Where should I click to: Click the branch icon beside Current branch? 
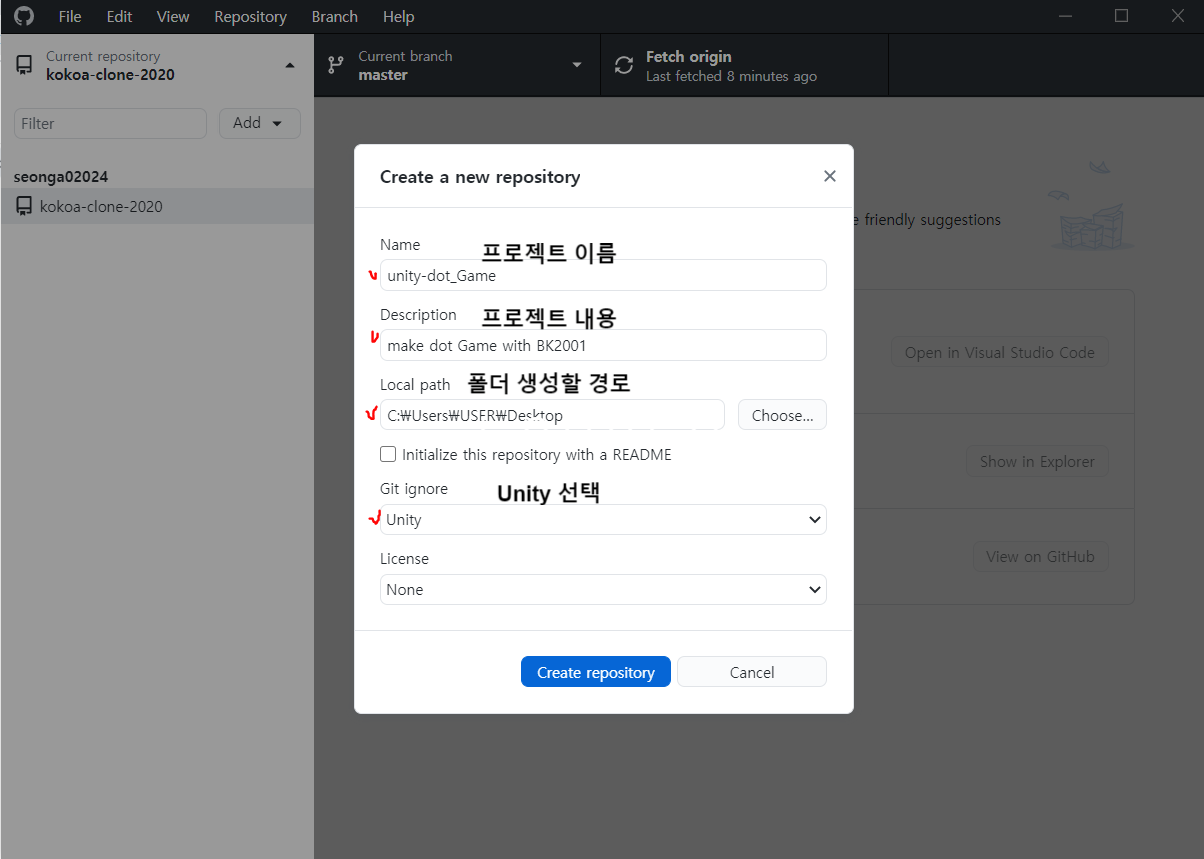336,65
